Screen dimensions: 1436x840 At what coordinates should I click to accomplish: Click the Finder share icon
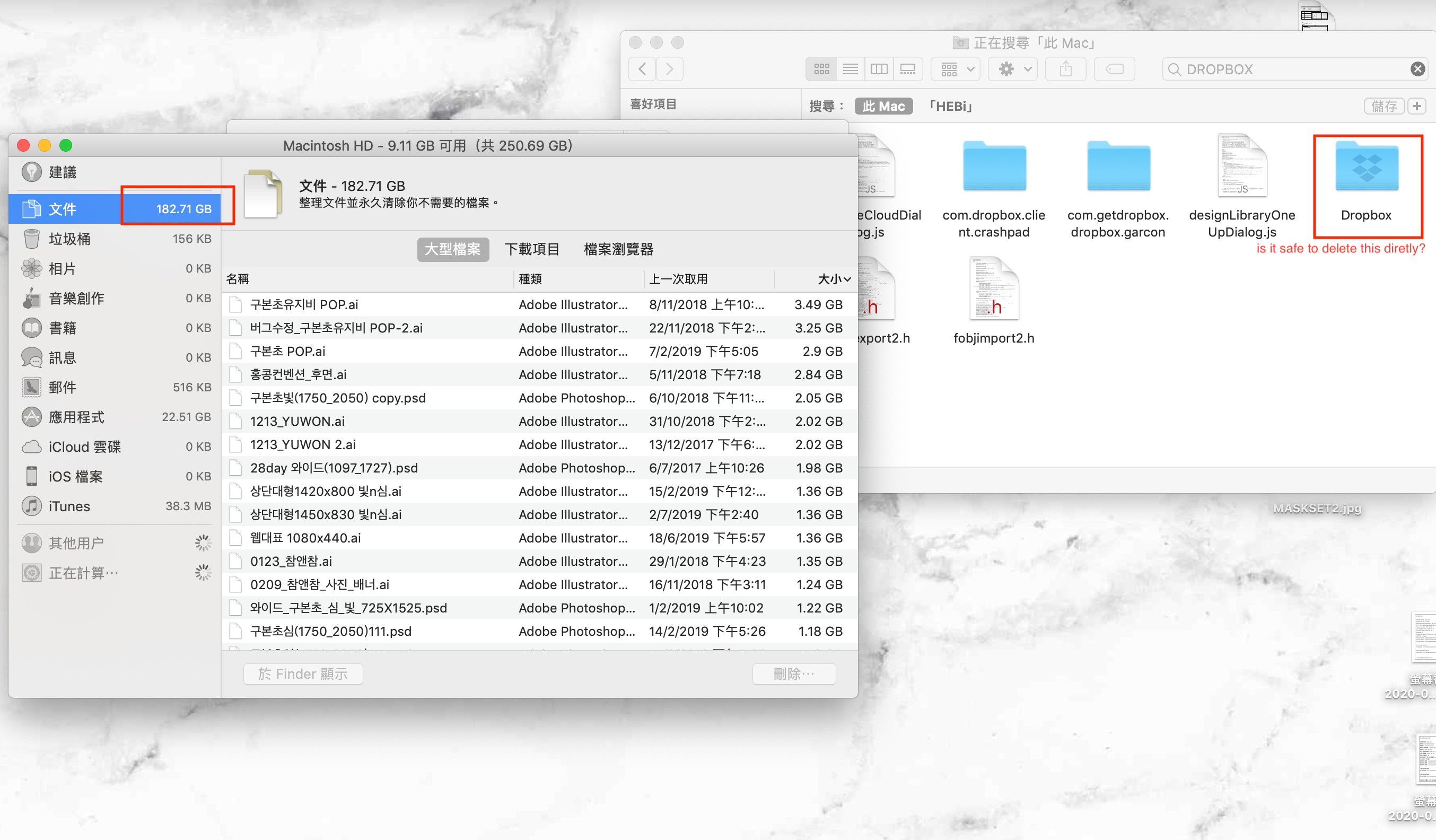[x=1066, y=69]
